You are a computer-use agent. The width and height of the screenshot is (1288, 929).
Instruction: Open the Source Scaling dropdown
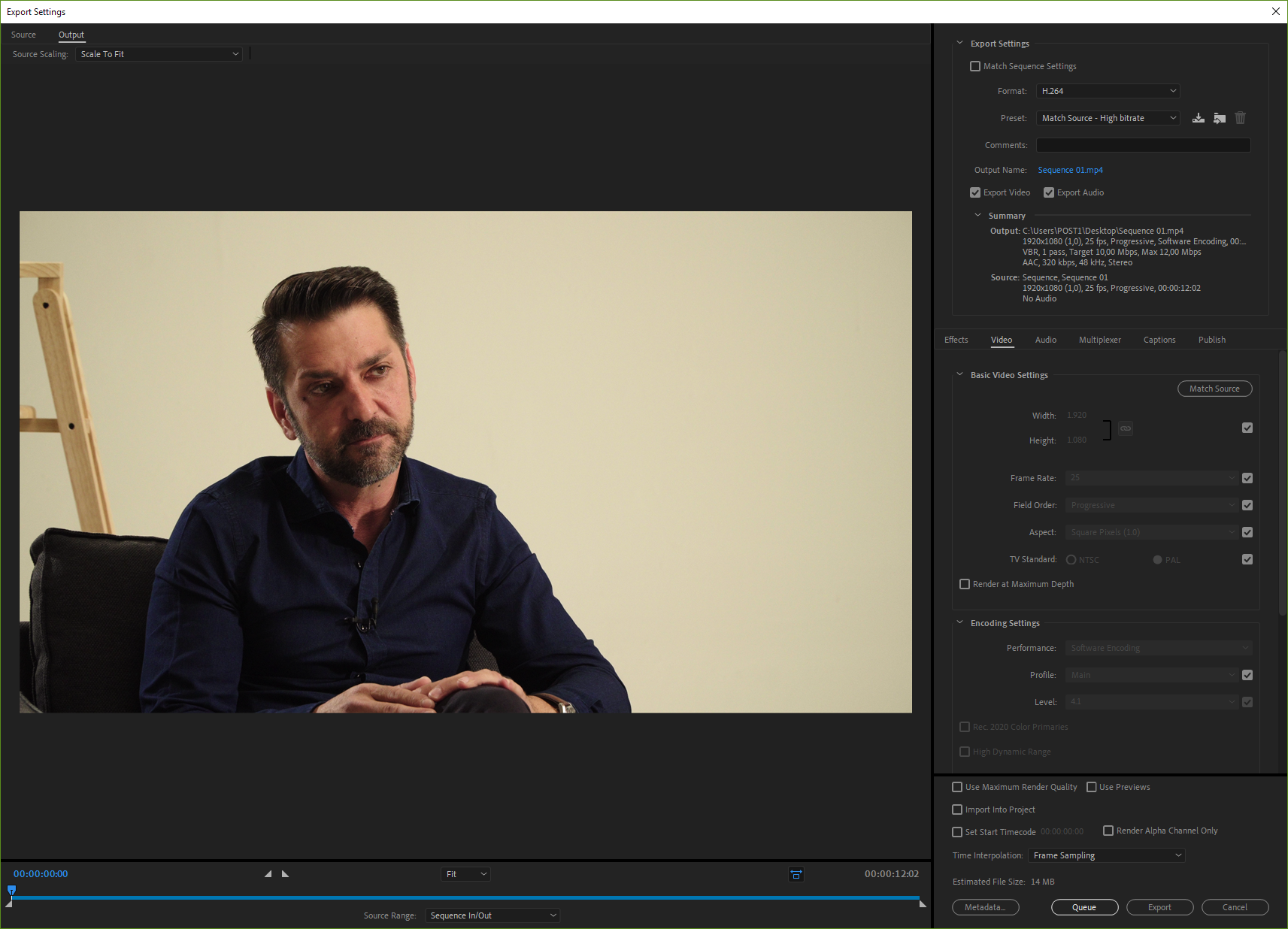tap(159, 54)
